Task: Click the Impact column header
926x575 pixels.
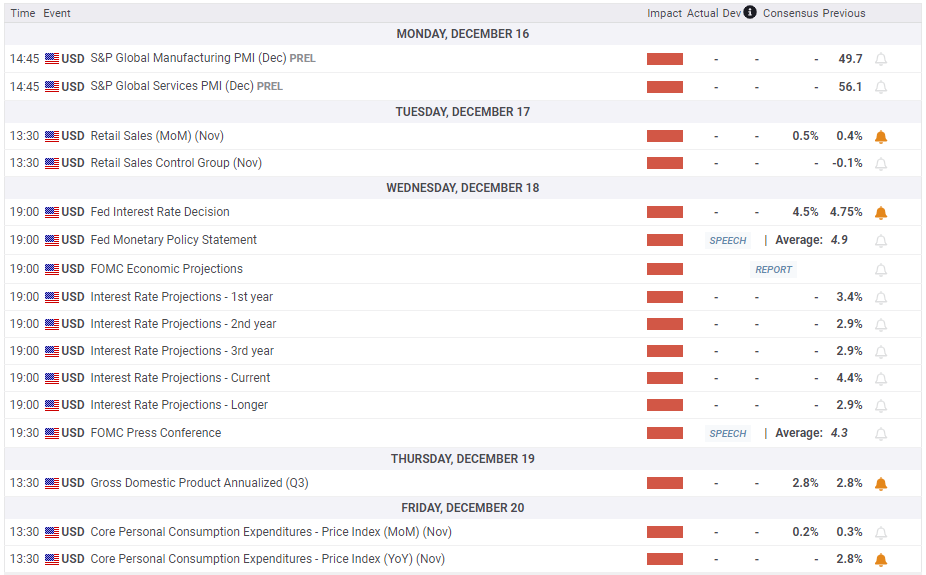Action: pyautogui.click(x=664, y=13)
